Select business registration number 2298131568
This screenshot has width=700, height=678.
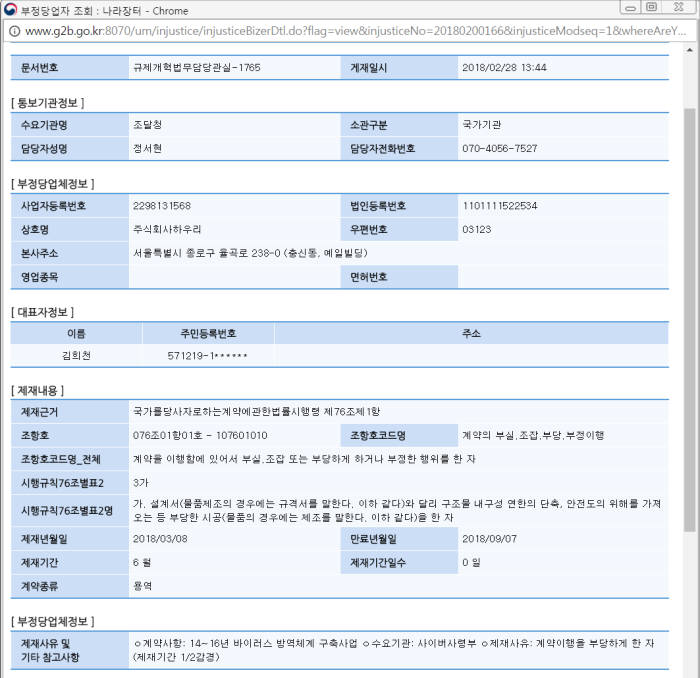[x=162, y=206]
